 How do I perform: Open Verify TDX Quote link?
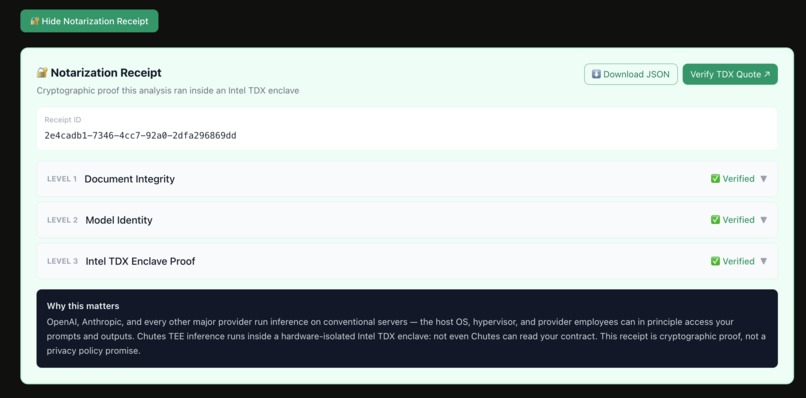730,74
